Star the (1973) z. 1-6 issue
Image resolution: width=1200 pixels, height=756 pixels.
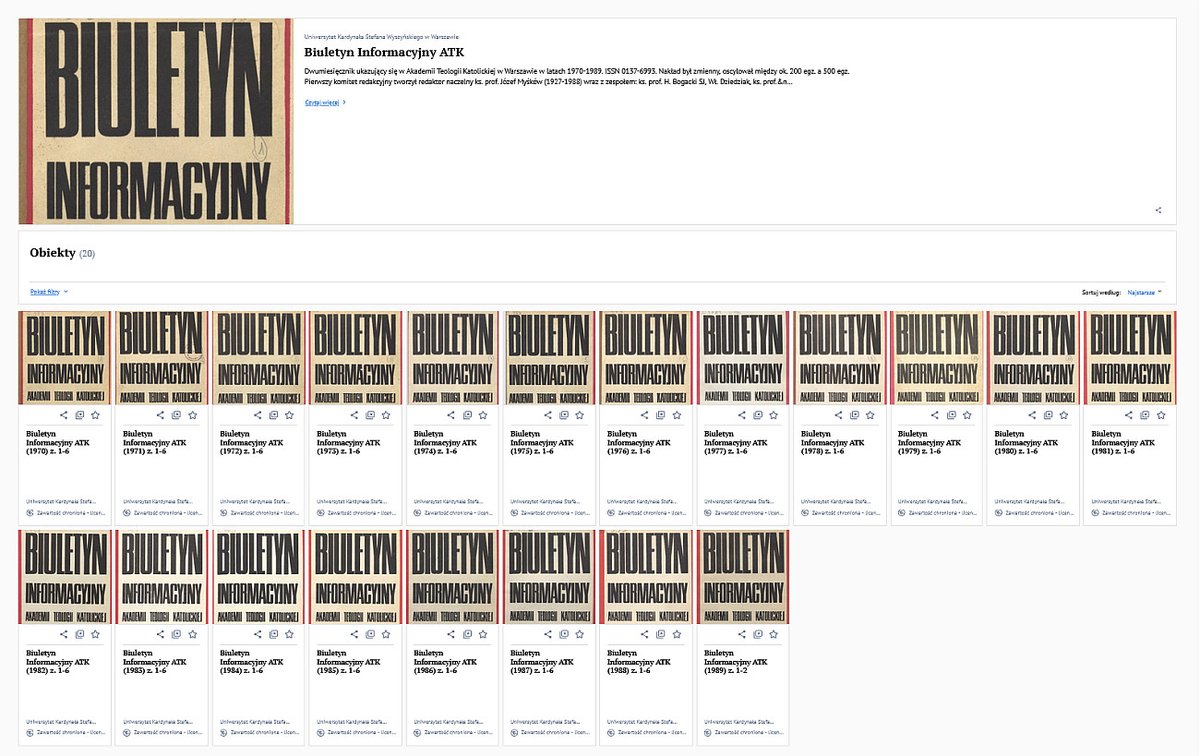pyautogui.click(x=387, y=414)
